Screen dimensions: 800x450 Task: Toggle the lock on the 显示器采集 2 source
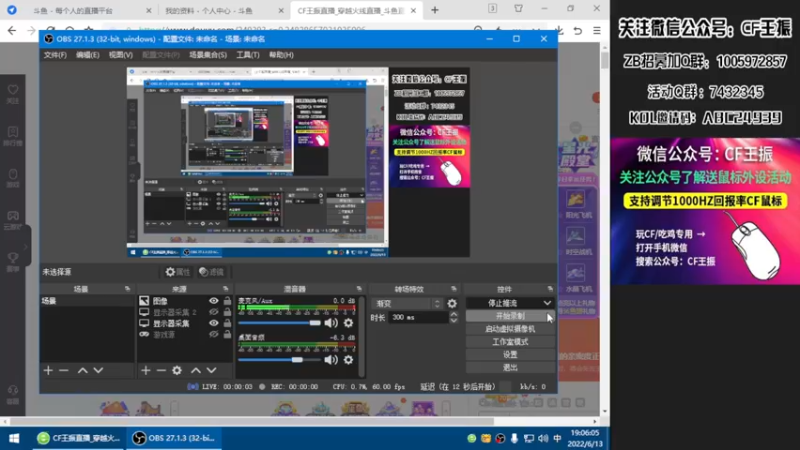coord(227,312)
